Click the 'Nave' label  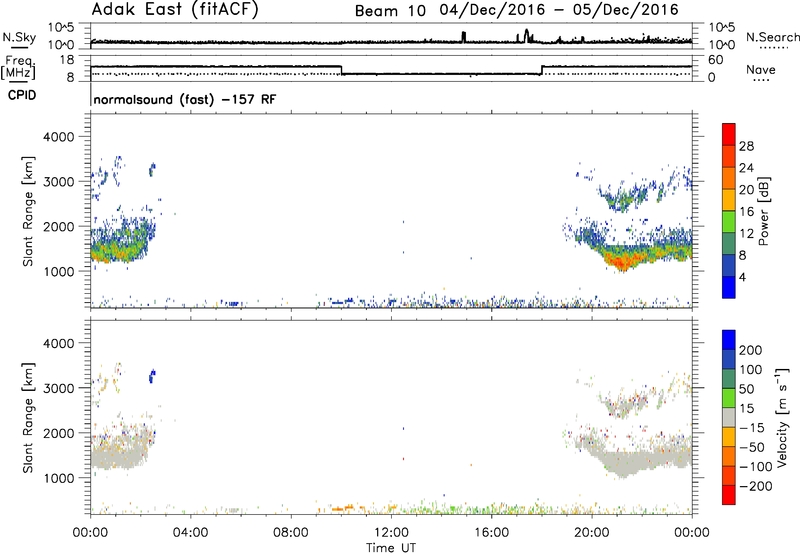click(x=761, y=70)
